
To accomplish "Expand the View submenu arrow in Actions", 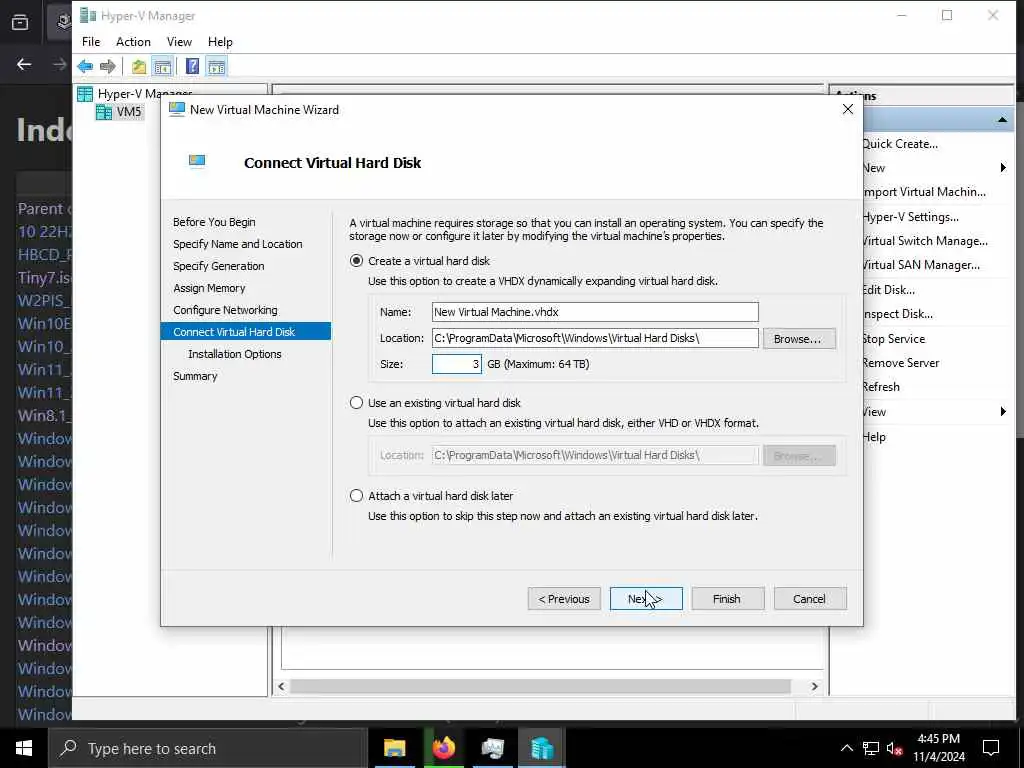I will (x=1003, y=411).
